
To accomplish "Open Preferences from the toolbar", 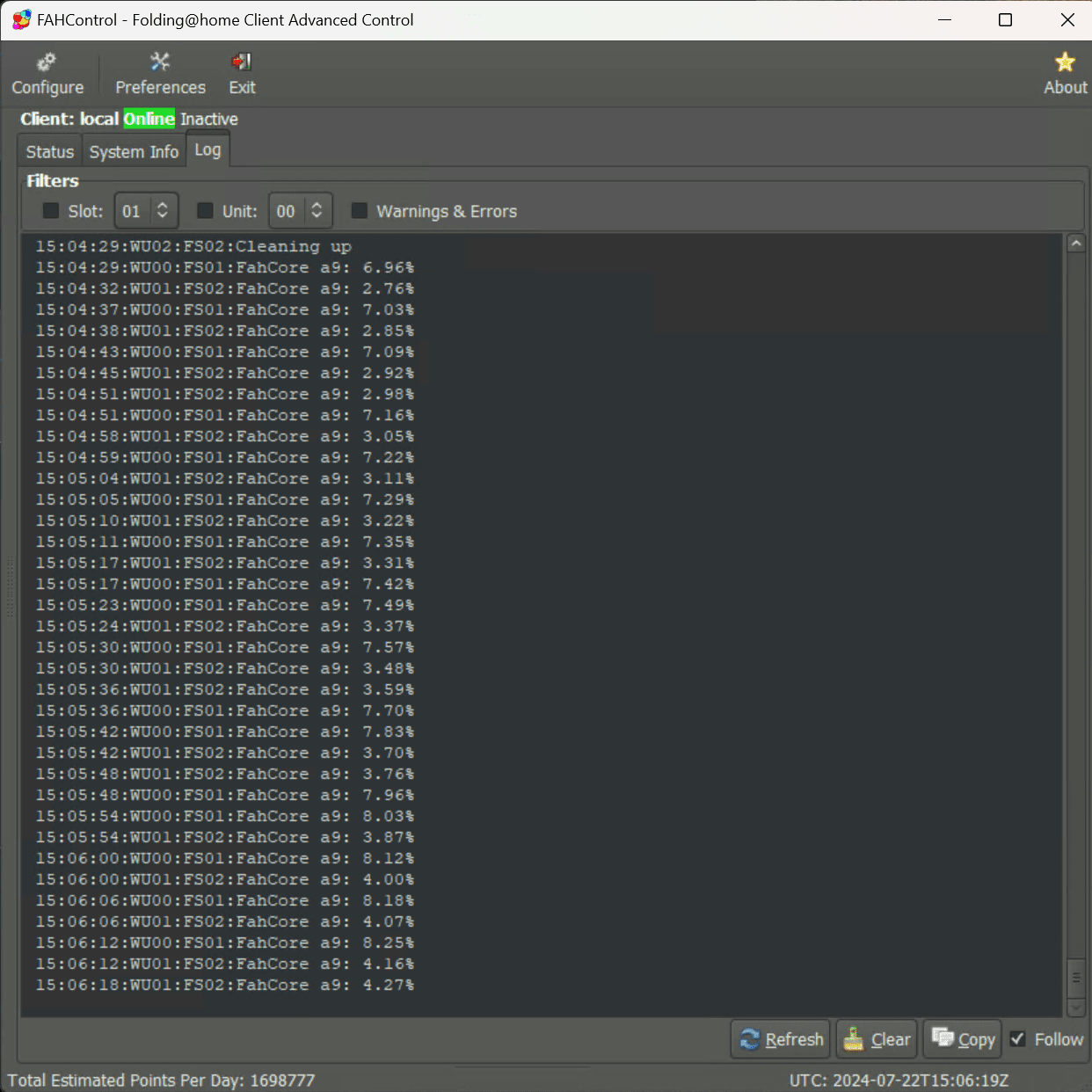I will click(x=160, y=74).
